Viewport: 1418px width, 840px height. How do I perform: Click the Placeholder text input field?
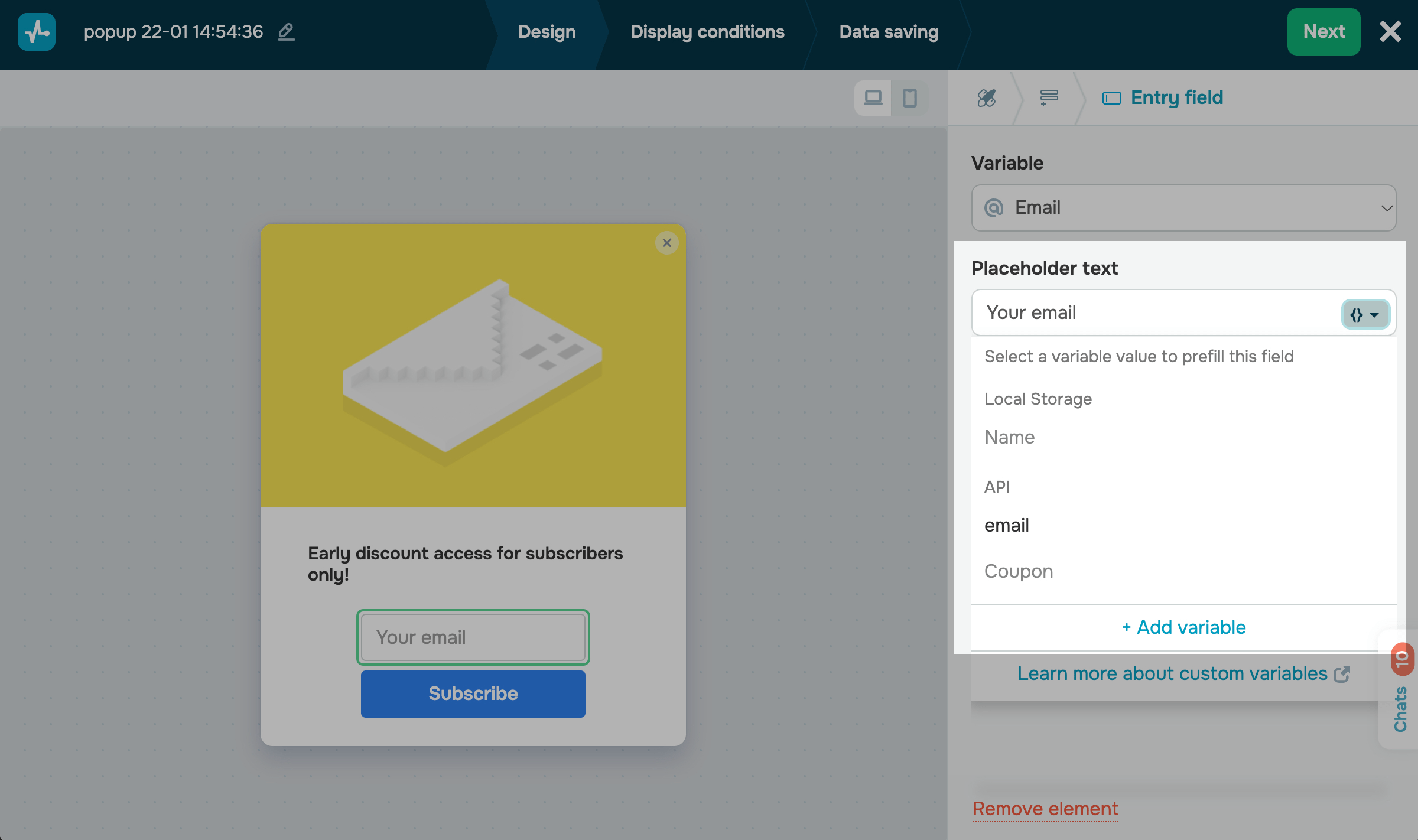[x=1152, y=312]
